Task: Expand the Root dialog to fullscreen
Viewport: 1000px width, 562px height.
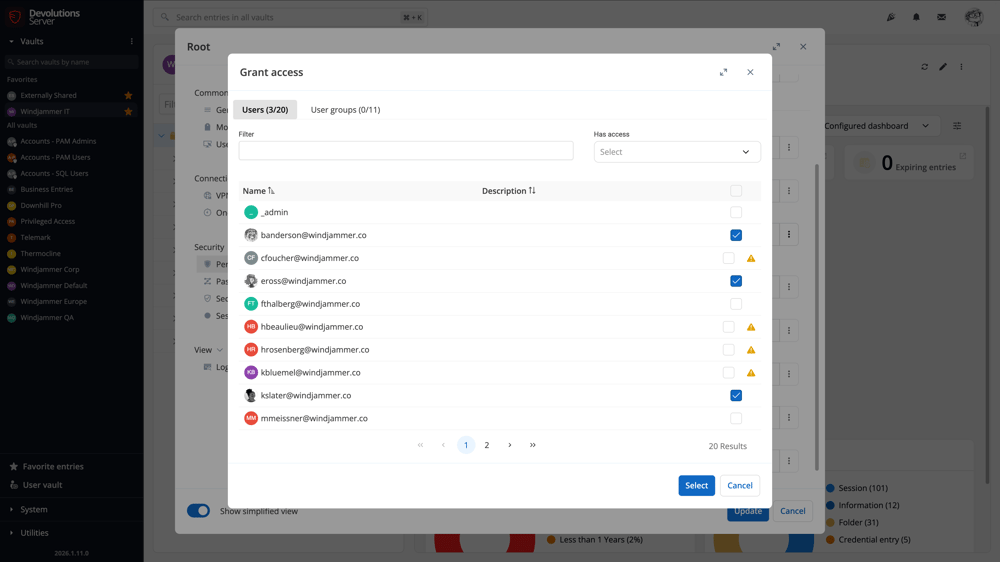Action: (776, 47)
